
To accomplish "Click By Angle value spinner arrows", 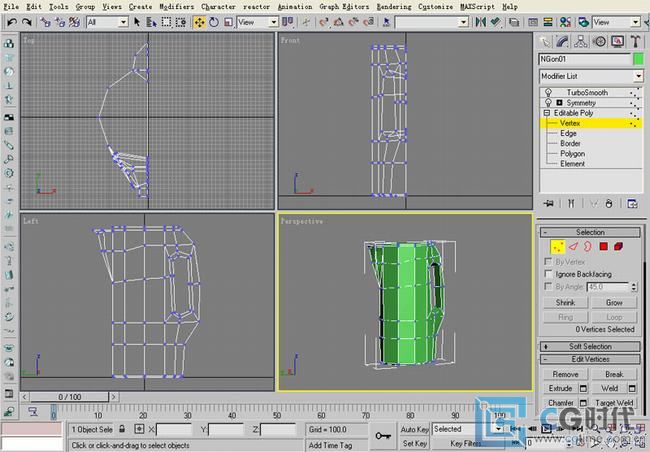I will [x=633, y=287].
